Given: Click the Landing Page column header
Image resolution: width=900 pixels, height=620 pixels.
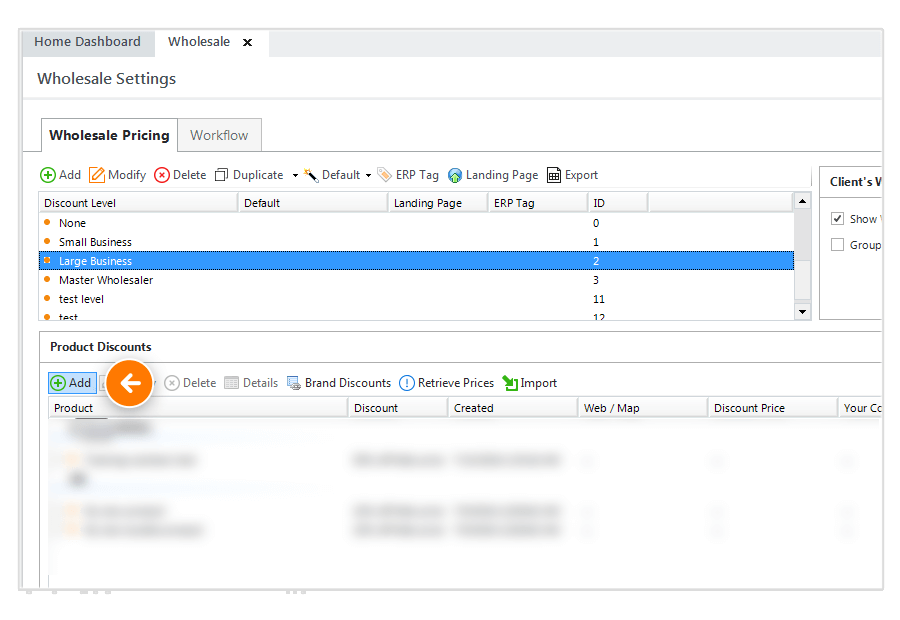Looking at the screenshot, I should coord(439,203).
